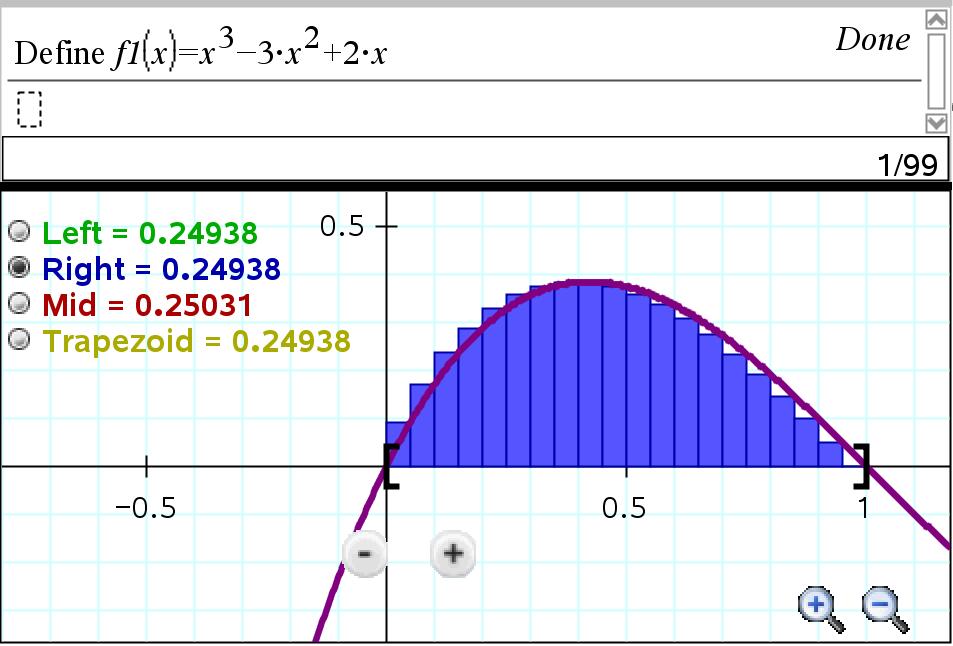This screenshot has height=646, width=953.
Task: Click the calculator pane scrollbar track
Action: point(936,70)
